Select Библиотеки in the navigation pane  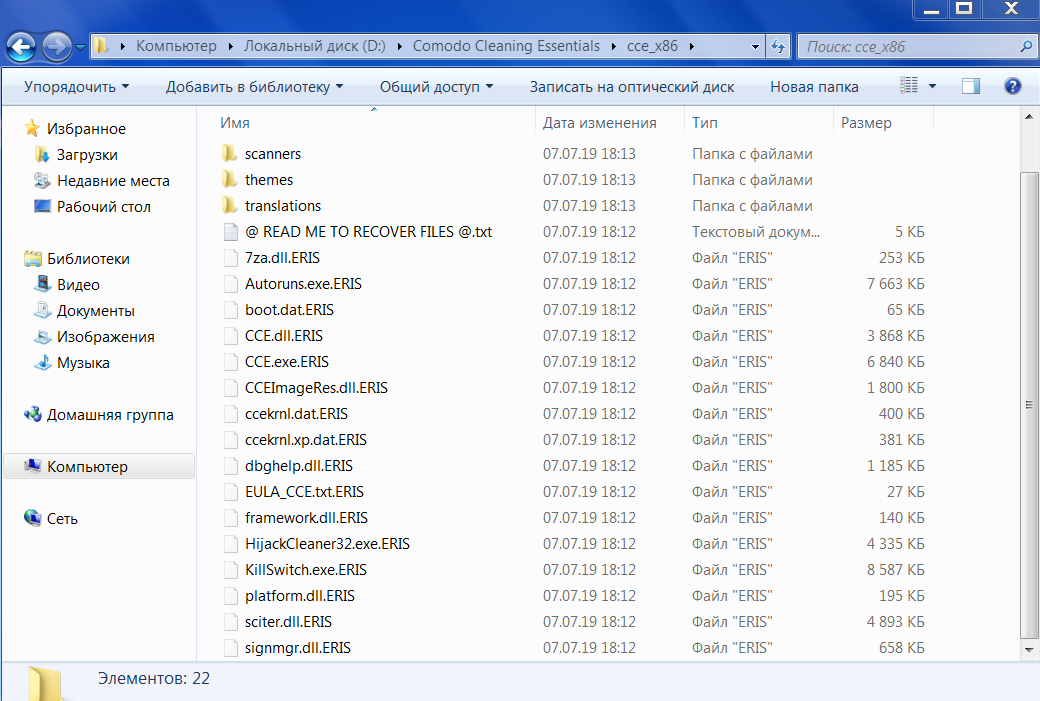88,259
